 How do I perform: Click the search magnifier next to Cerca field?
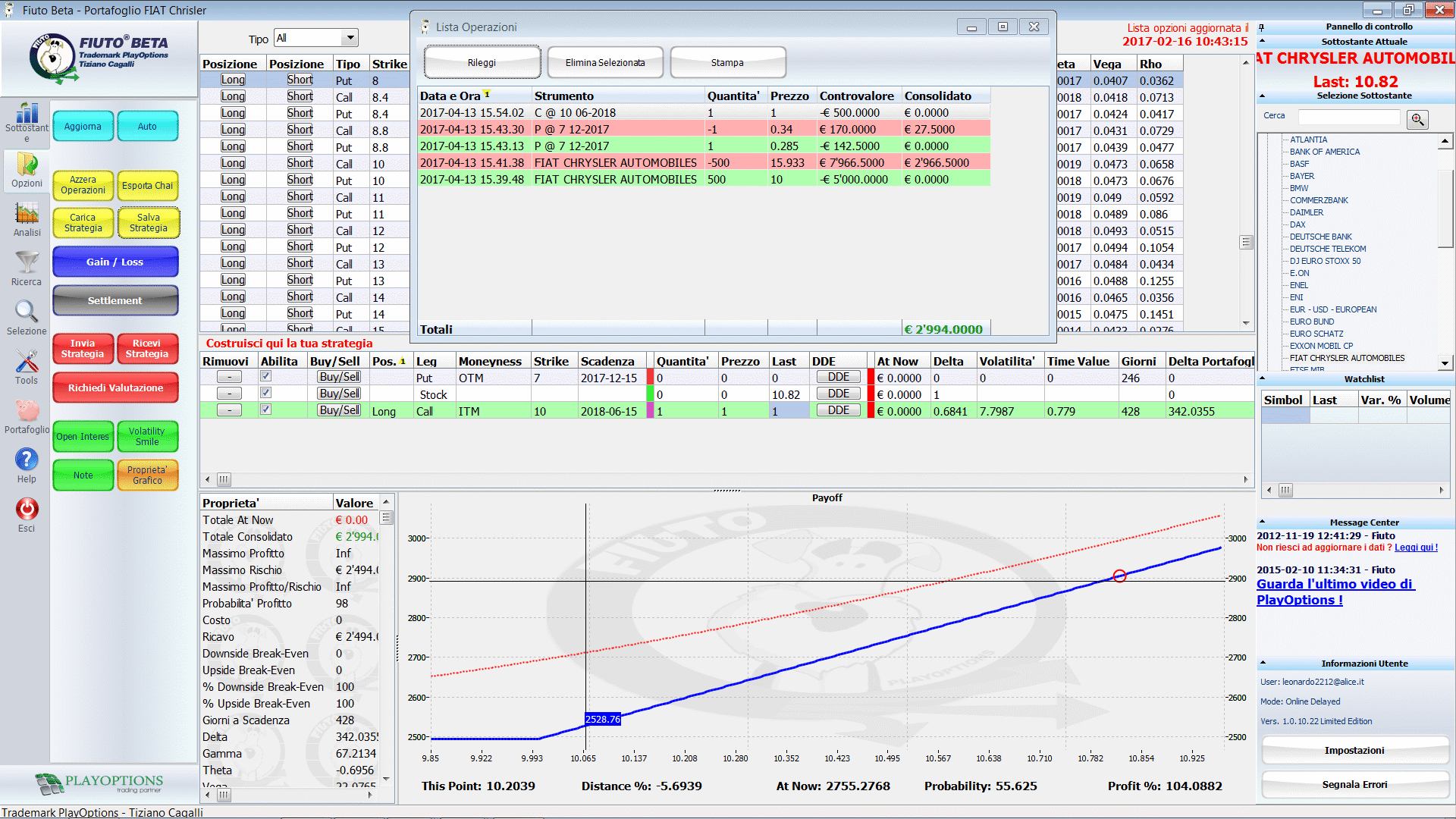[1417, 119]
